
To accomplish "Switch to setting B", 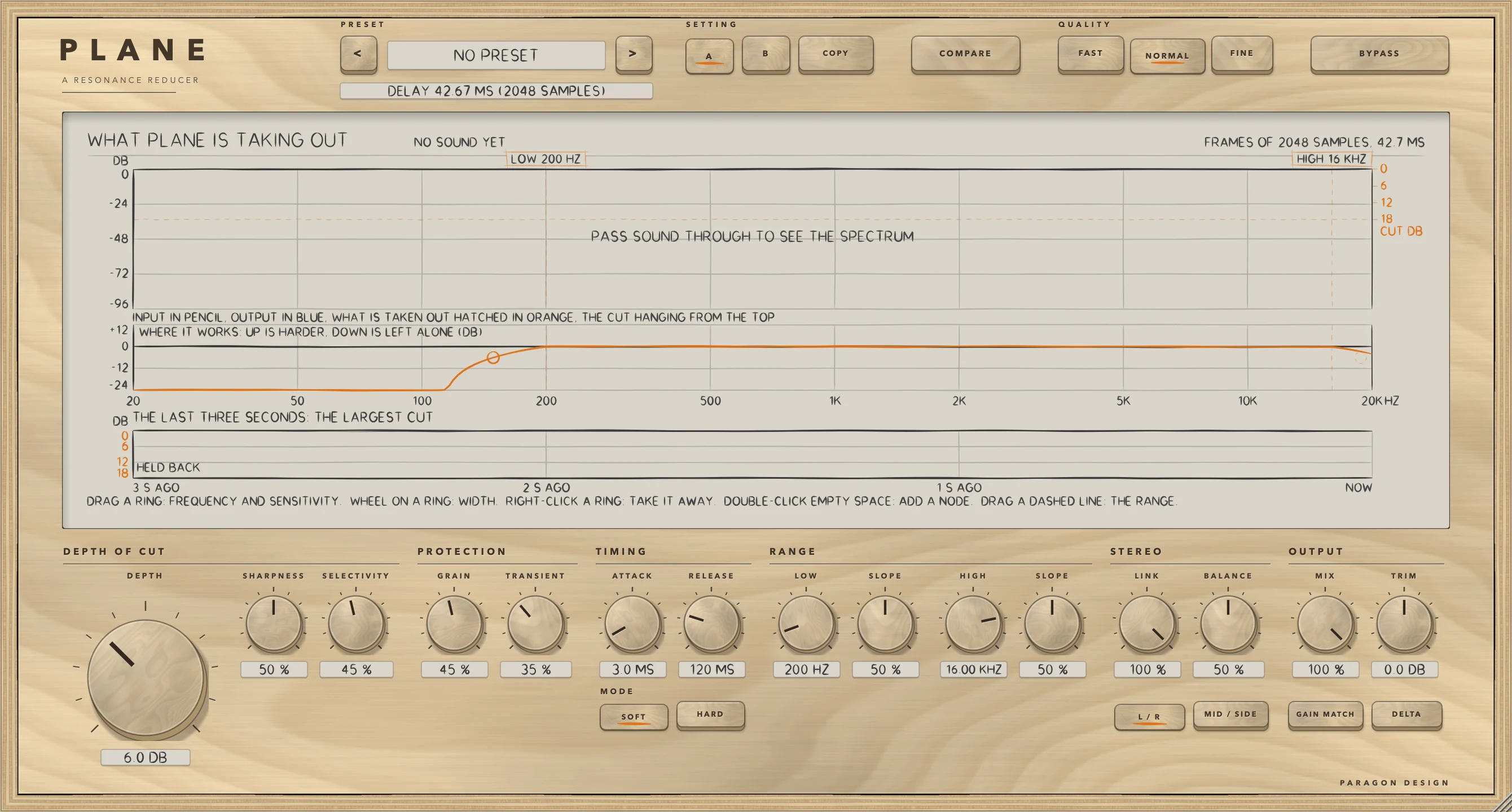I will point(766,54).
